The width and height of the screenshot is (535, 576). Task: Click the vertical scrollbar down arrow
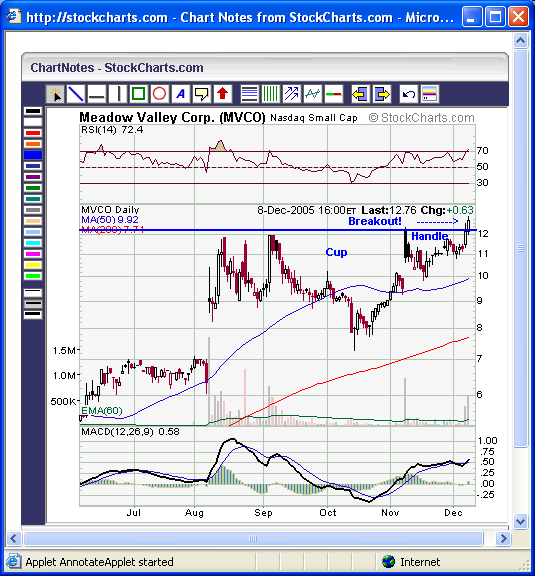coord(520,521)
